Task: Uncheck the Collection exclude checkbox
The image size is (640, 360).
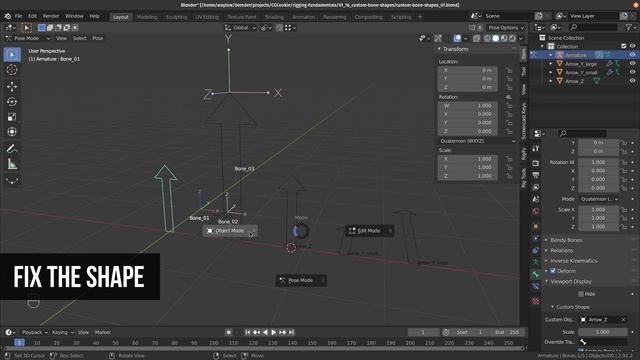Action: tap(623, 47)
